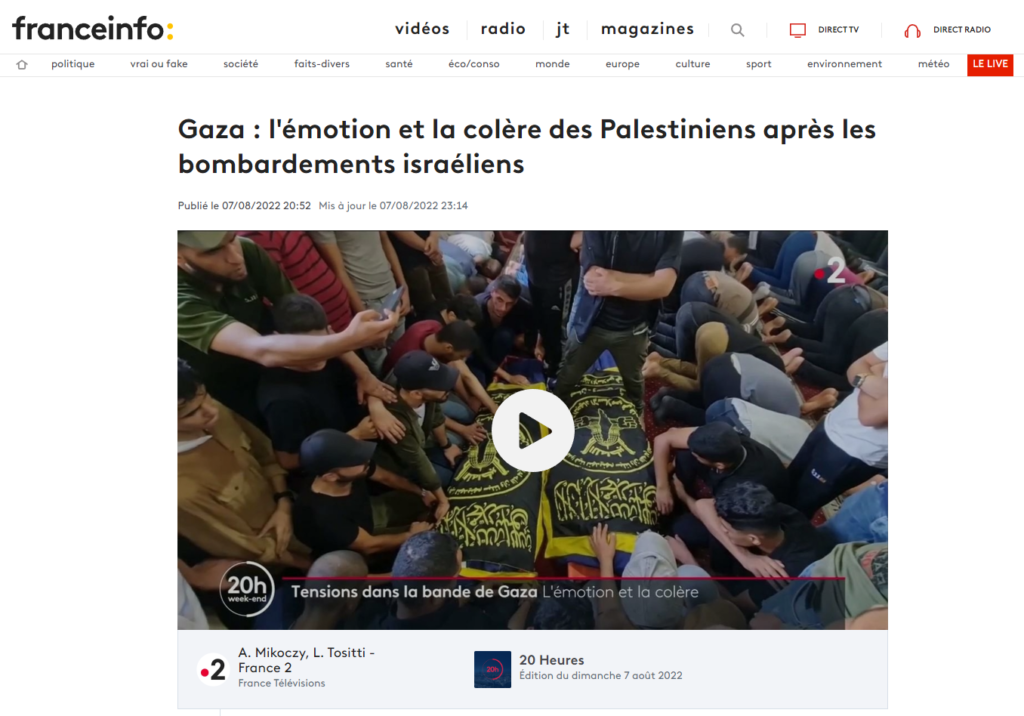Open the 20 Heures edition link

click(x=600, y=668)
